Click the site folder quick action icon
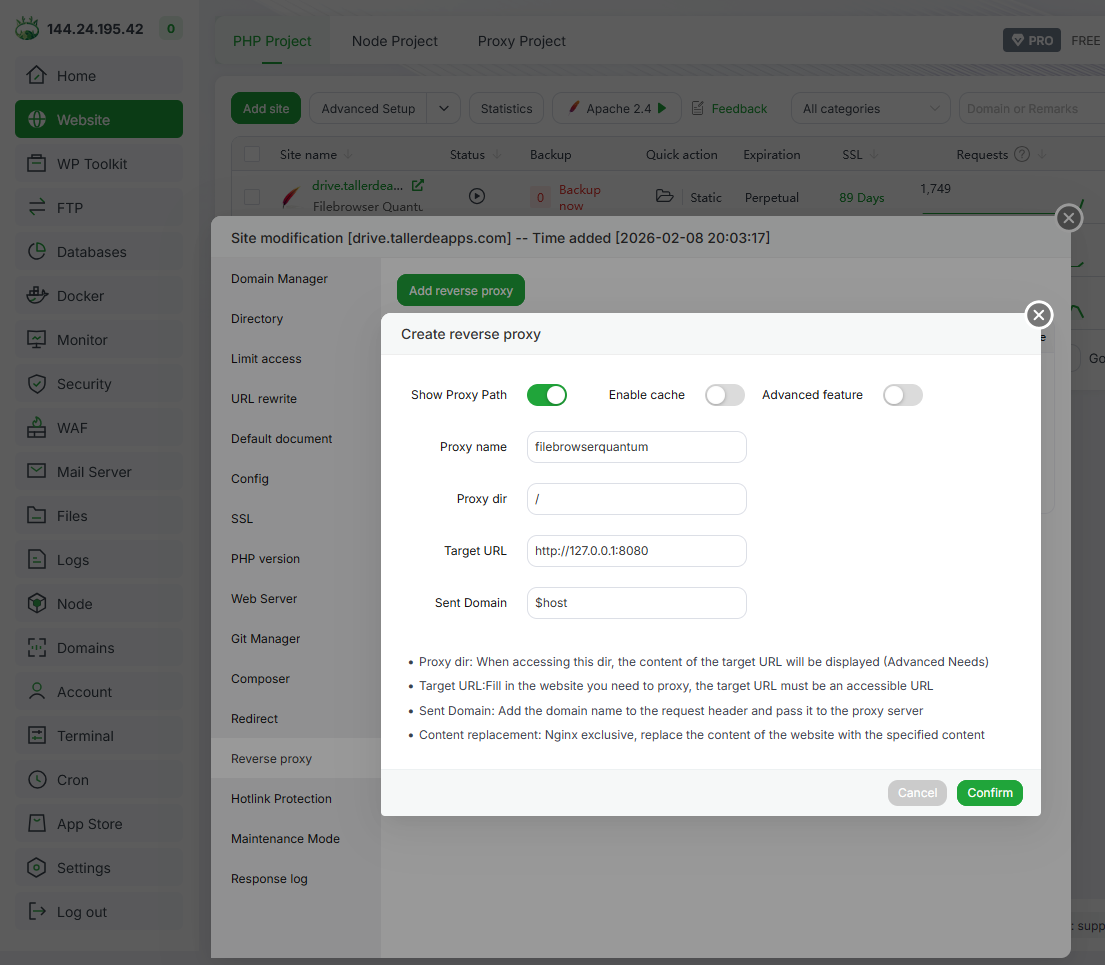This screenshot has width=1105, height=965. pos(664,197)
